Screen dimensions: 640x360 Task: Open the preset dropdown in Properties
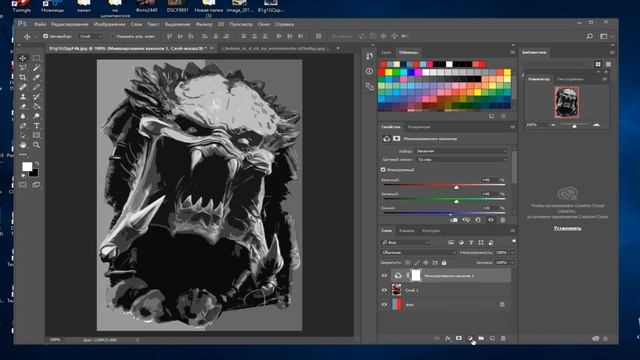(x=461, y=151)
